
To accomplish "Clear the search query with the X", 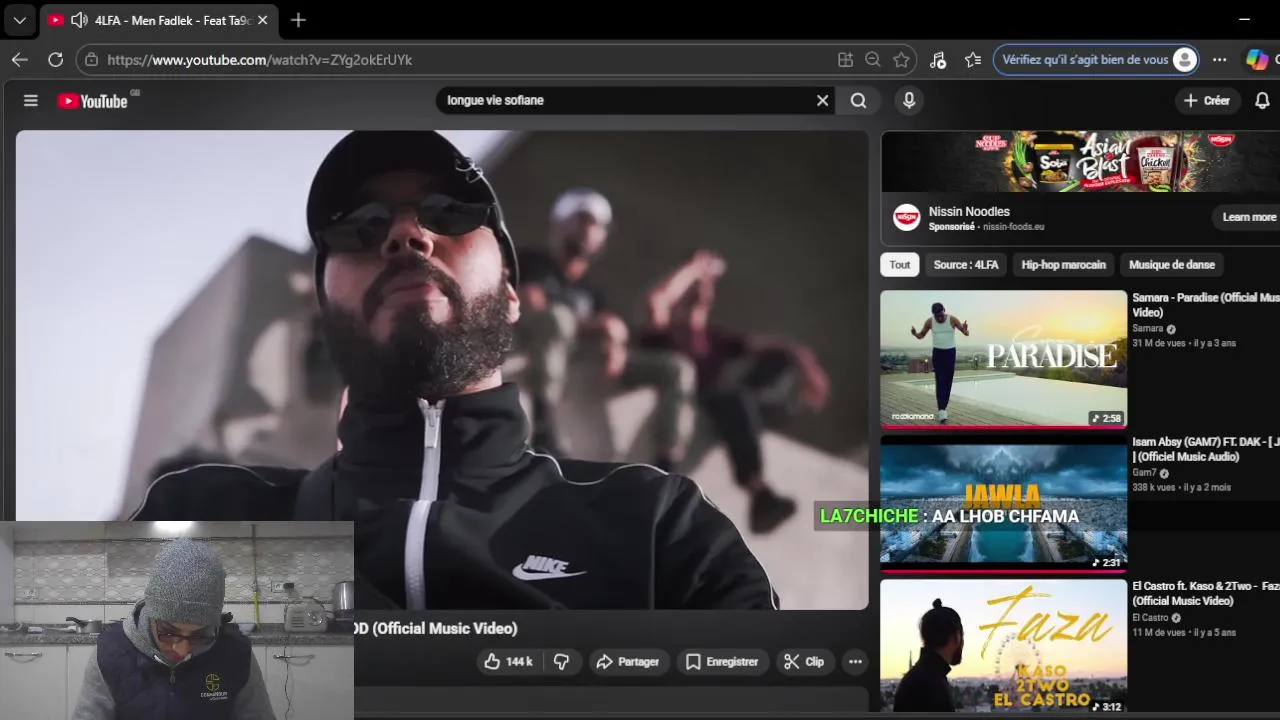I will pyautogui.click(x=822, y=100).
